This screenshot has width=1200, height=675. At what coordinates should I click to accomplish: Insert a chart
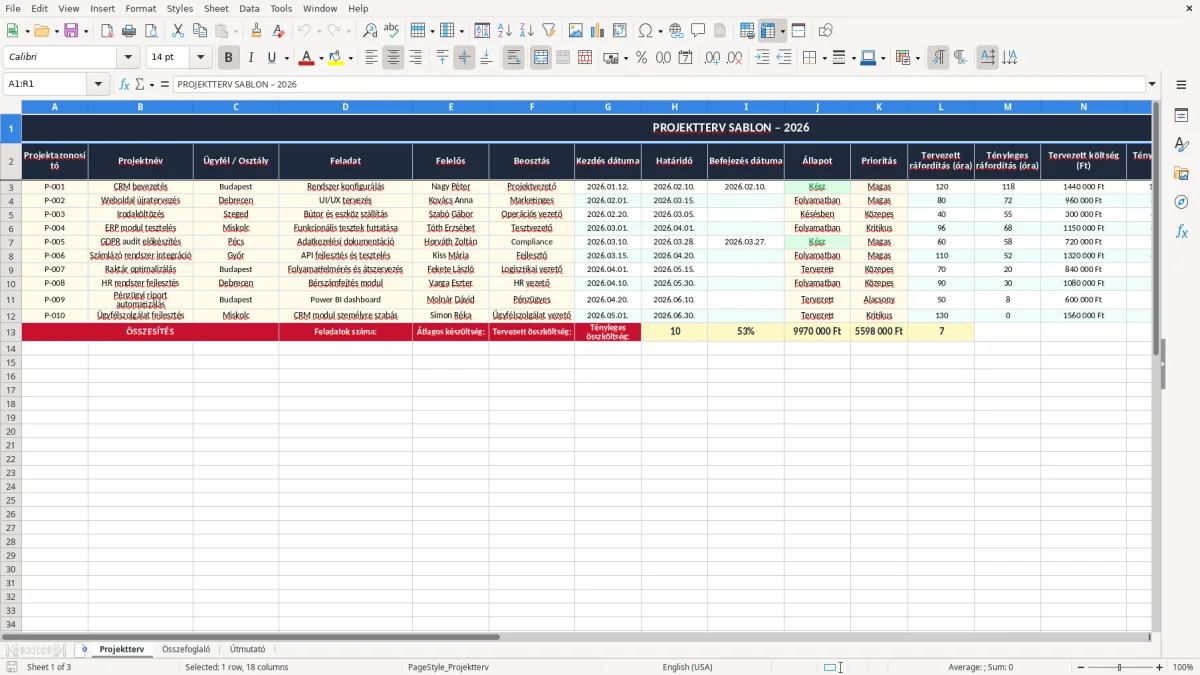pyautogui.click(x=598, y=31)
